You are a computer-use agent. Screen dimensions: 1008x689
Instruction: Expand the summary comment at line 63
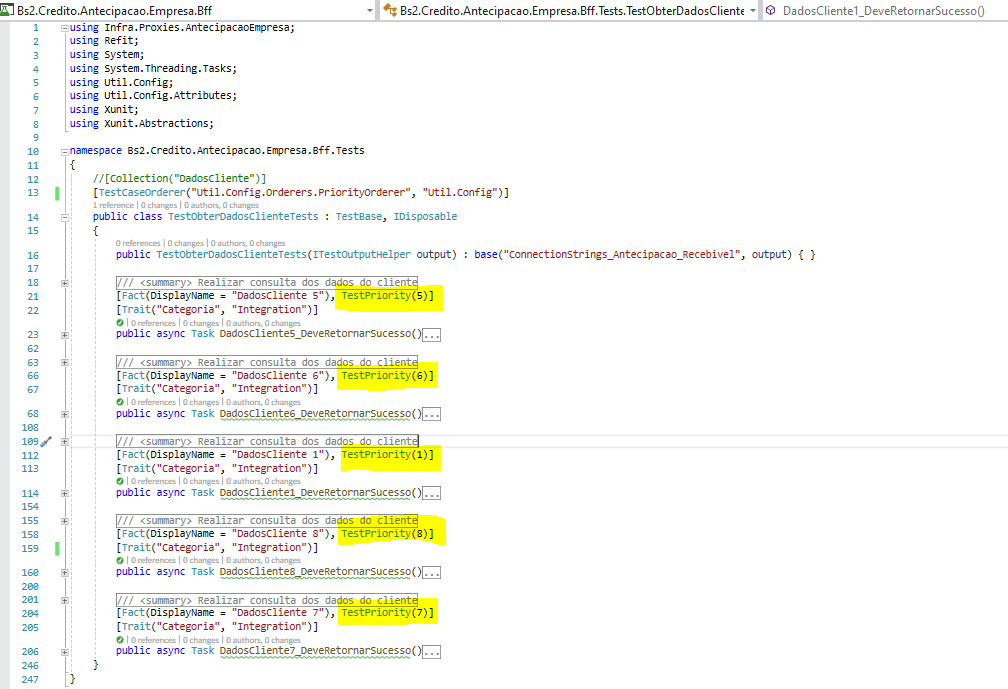click(x=64, y=362)
